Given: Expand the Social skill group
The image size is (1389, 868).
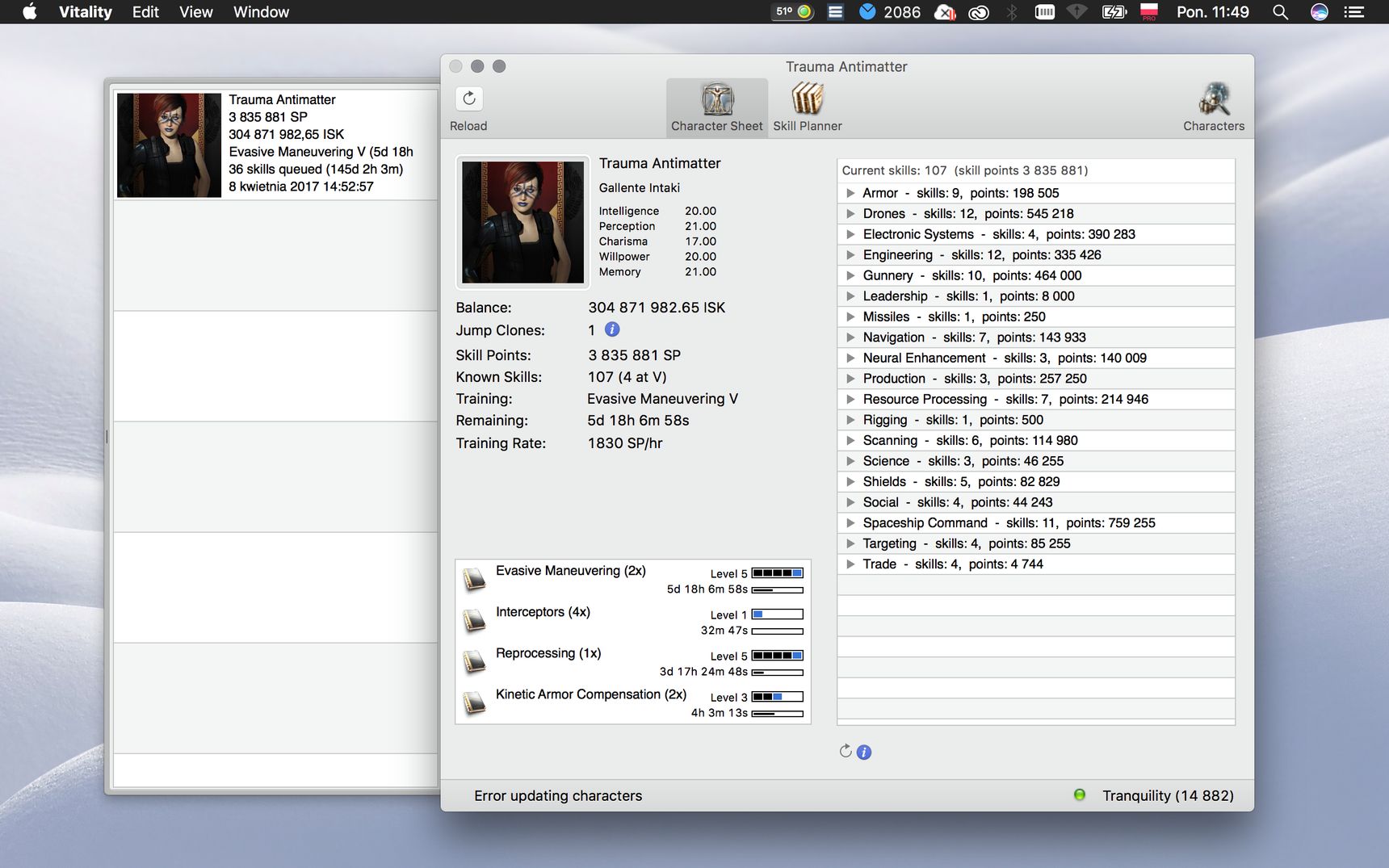Looking at the screenshot, I should (x=850, y=502).
